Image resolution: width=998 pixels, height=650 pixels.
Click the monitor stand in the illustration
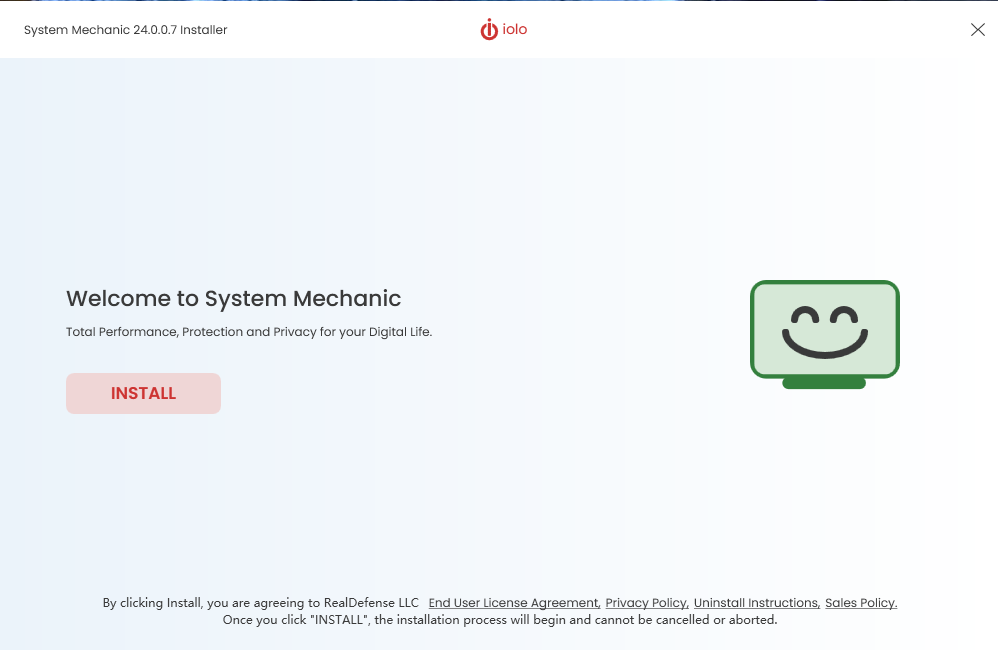[824, 383]
